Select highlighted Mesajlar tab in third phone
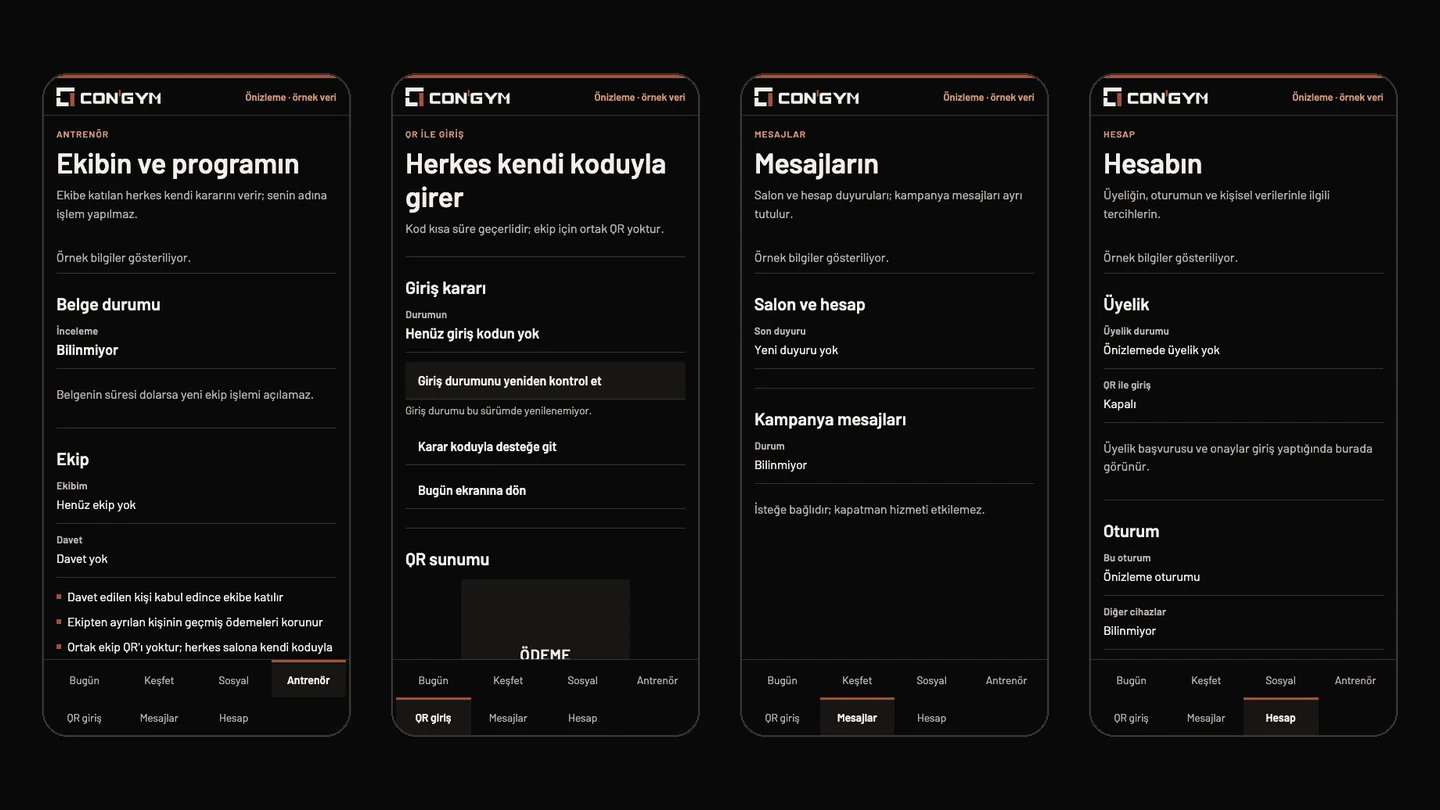 pyautogui.click(x=857, y=718)
